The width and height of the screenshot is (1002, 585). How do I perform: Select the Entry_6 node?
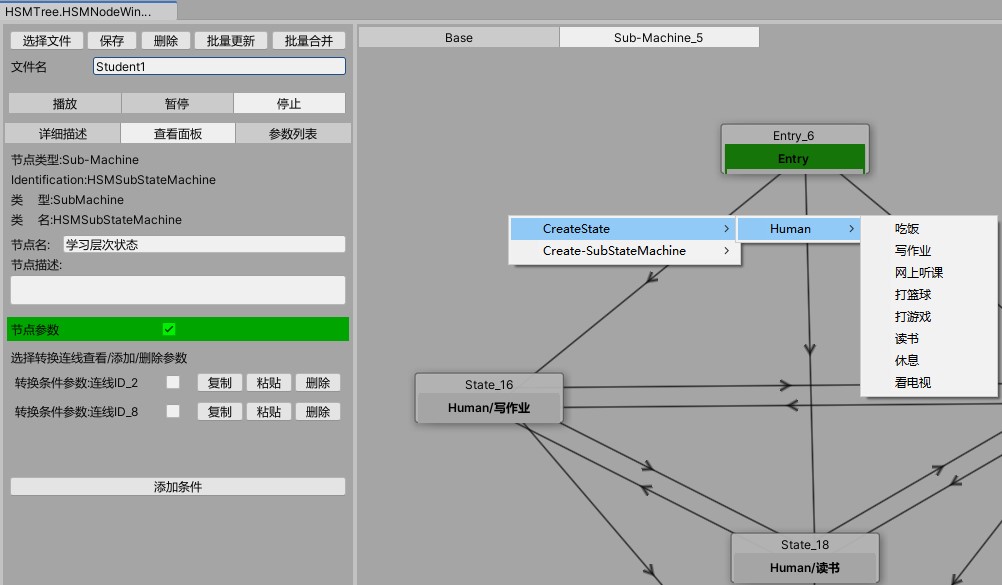794,149
